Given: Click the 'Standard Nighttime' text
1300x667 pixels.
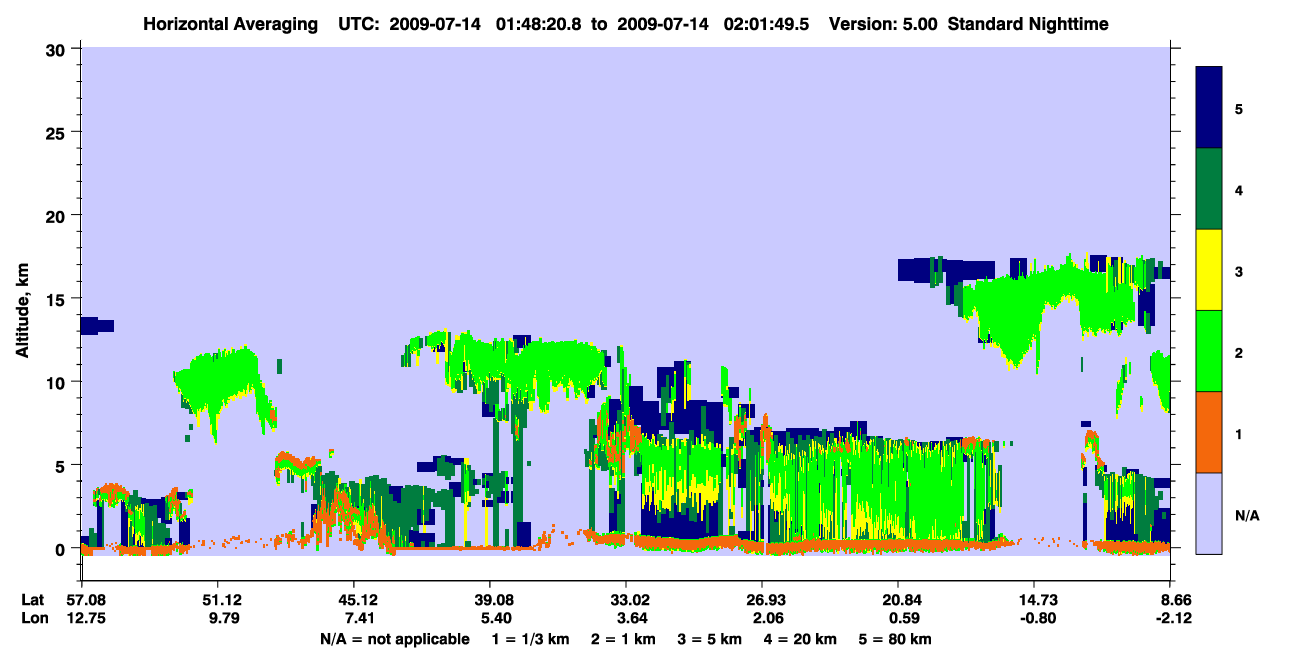Looking at the screenshot, I should (x=1029, y=24).
